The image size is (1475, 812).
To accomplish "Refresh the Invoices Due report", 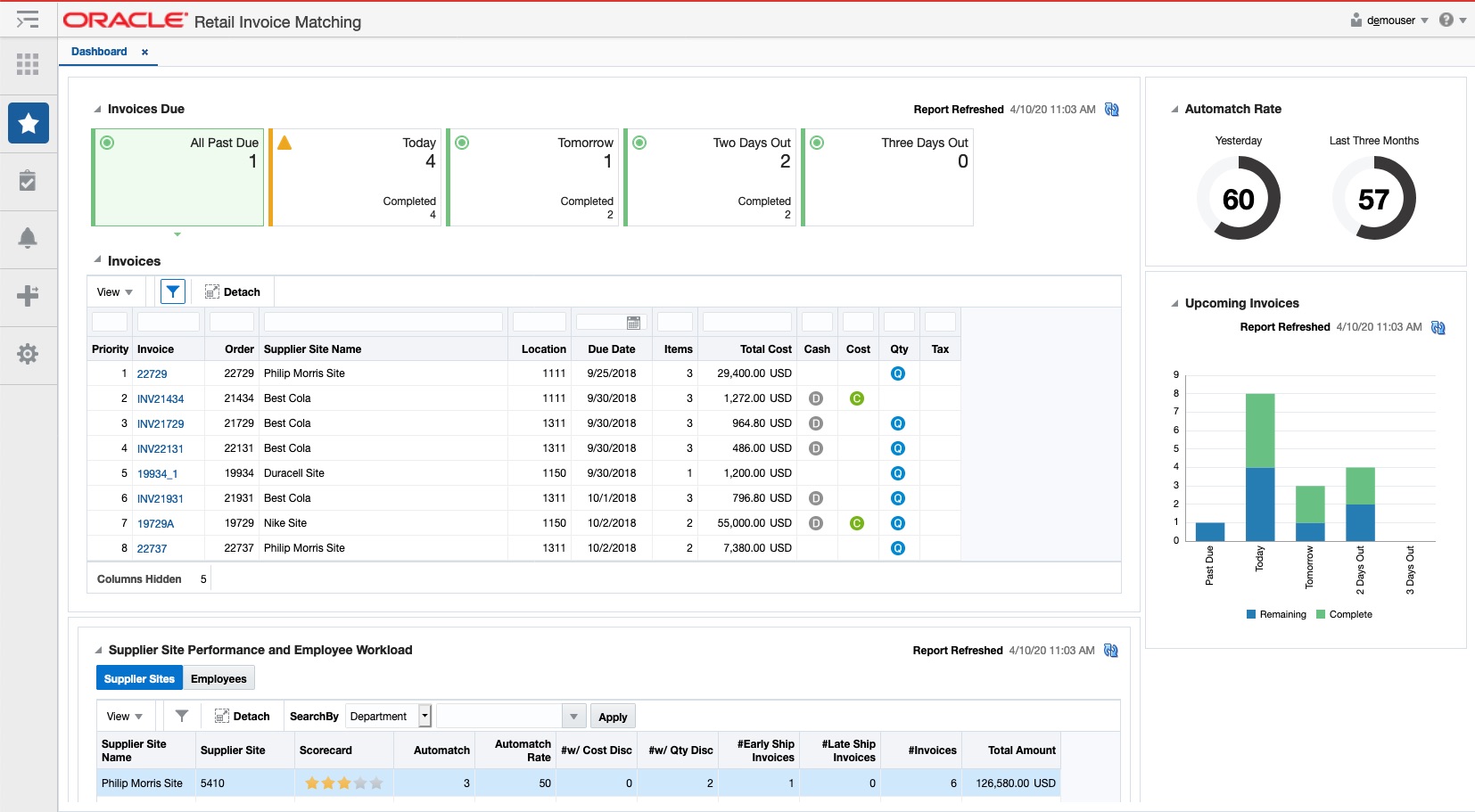I will 1111,110.
